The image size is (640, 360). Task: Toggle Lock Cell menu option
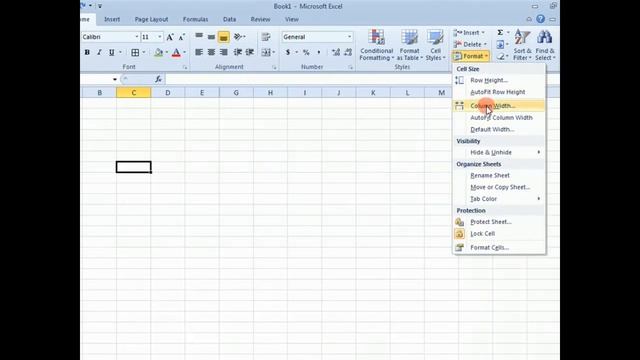(499, 234)
